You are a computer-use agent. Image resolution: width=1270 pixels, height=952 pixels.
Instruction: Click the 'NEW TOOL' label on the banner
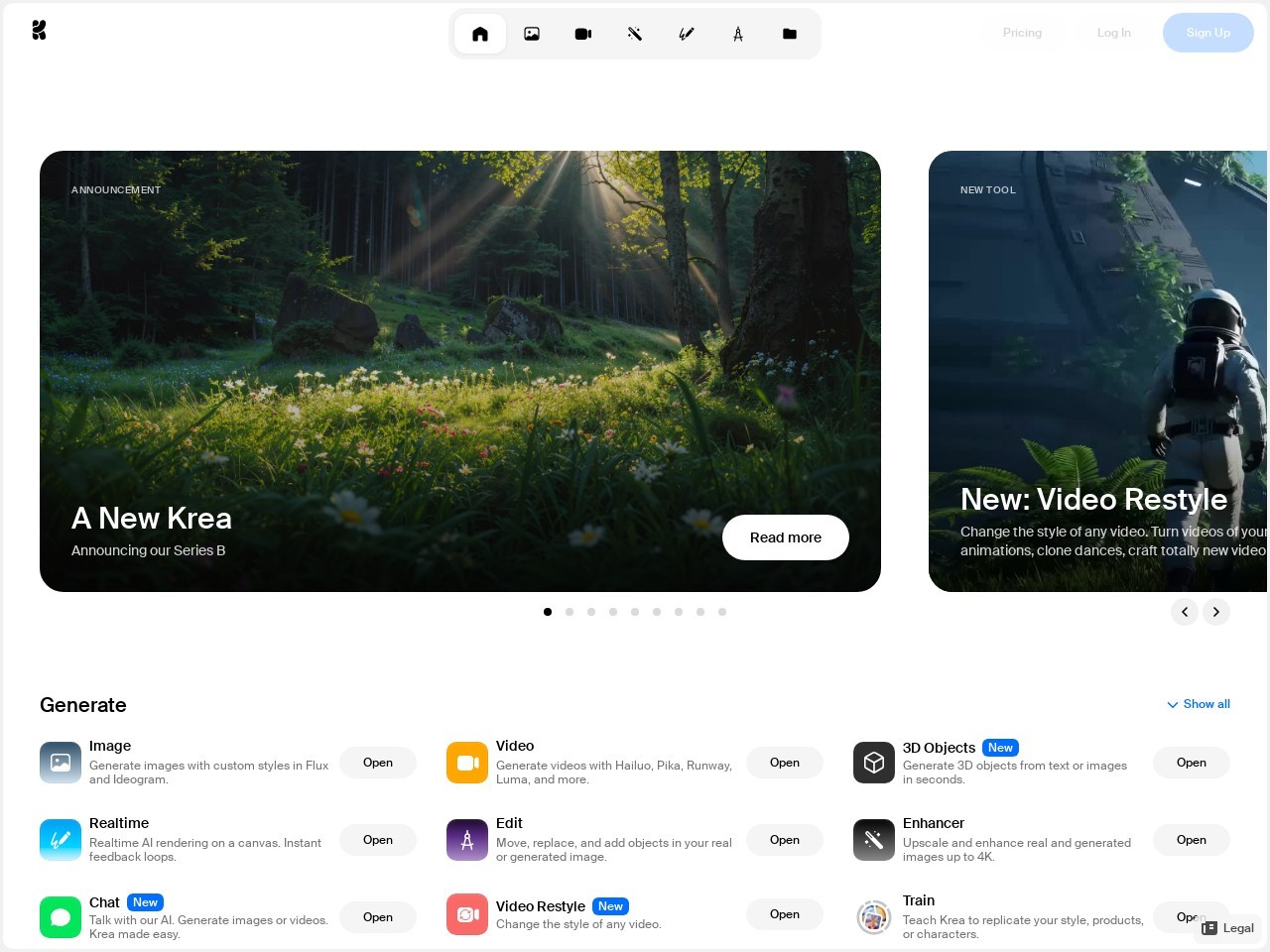click(988, 189)
